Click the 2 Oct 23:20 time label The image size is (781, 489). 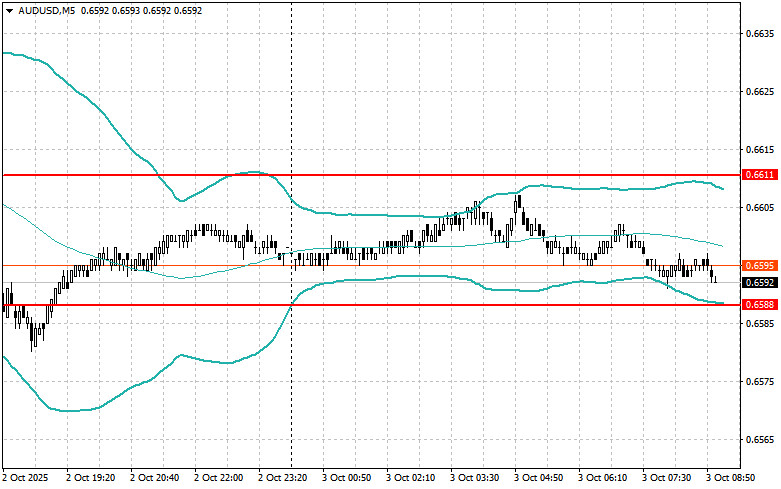coord(282,478)
